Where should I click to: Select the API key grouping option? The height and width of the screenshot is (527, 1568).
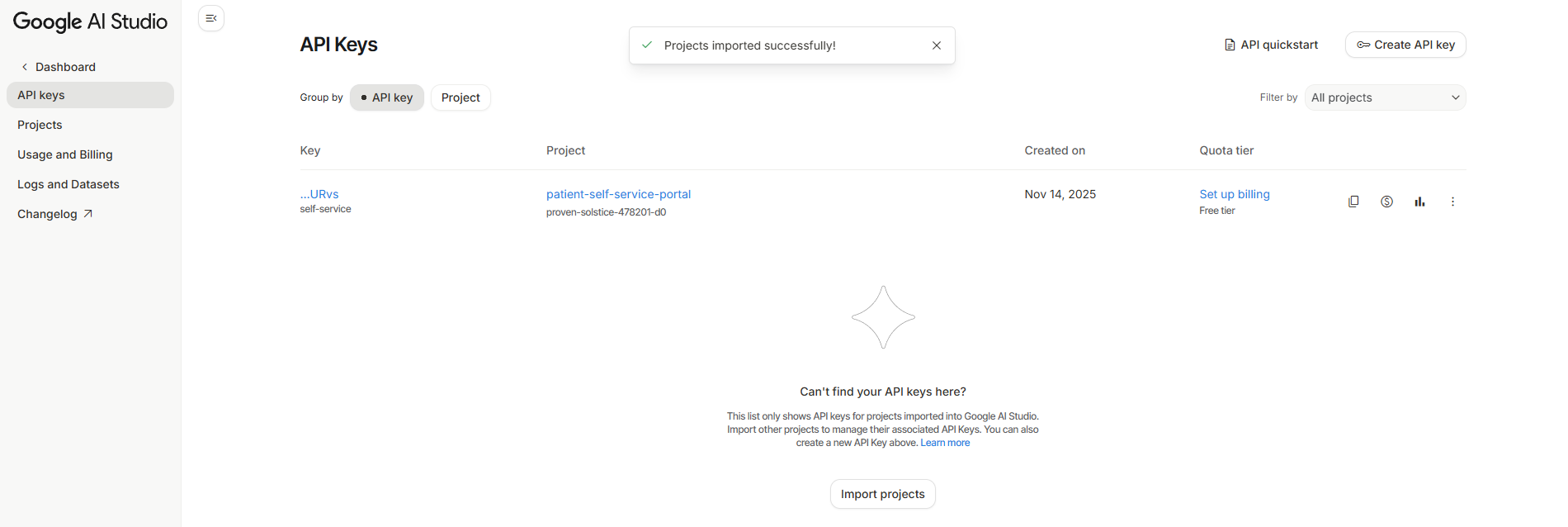point(386,97)
